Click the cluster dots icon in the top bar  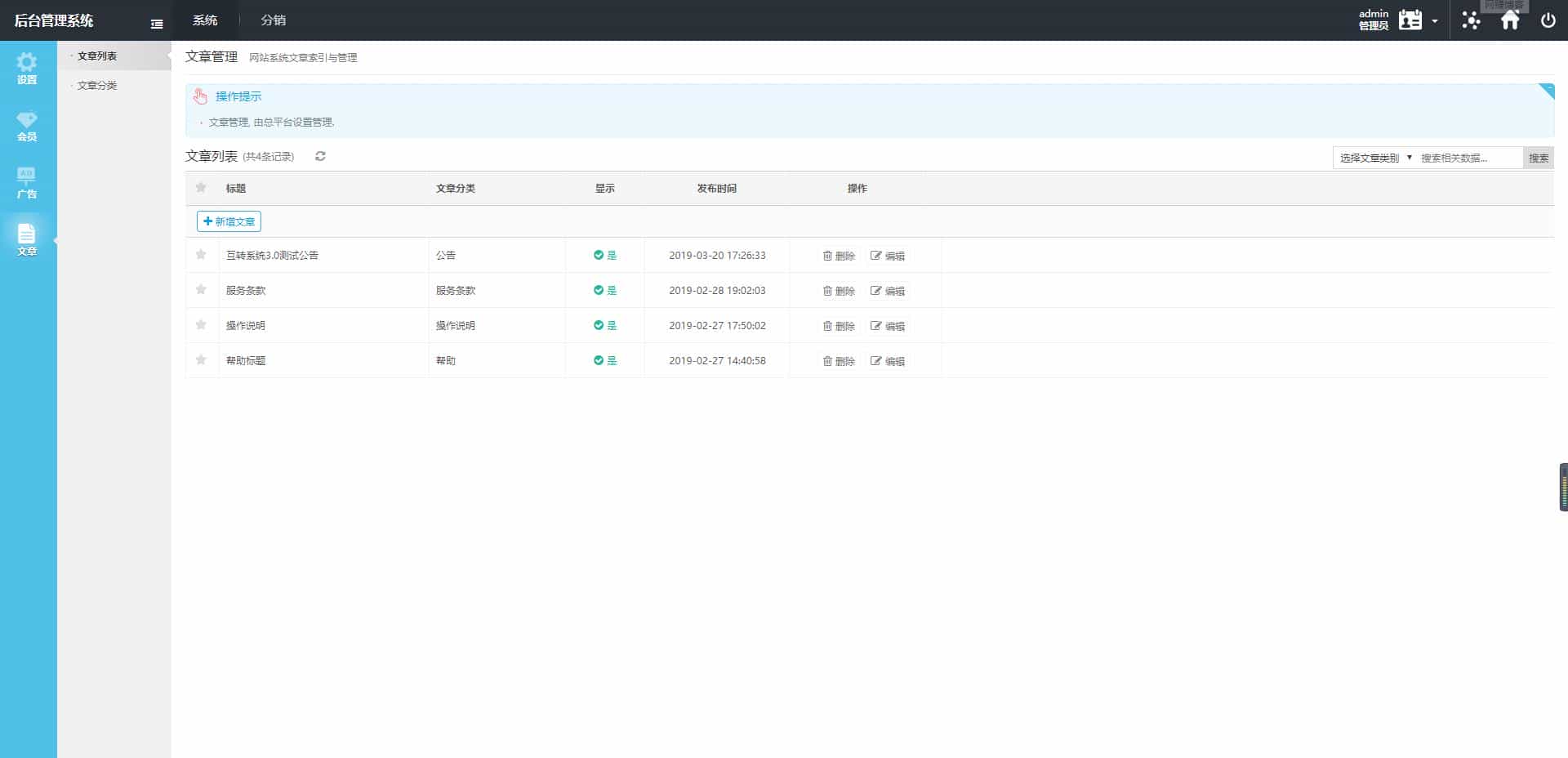pos(1471,20)
